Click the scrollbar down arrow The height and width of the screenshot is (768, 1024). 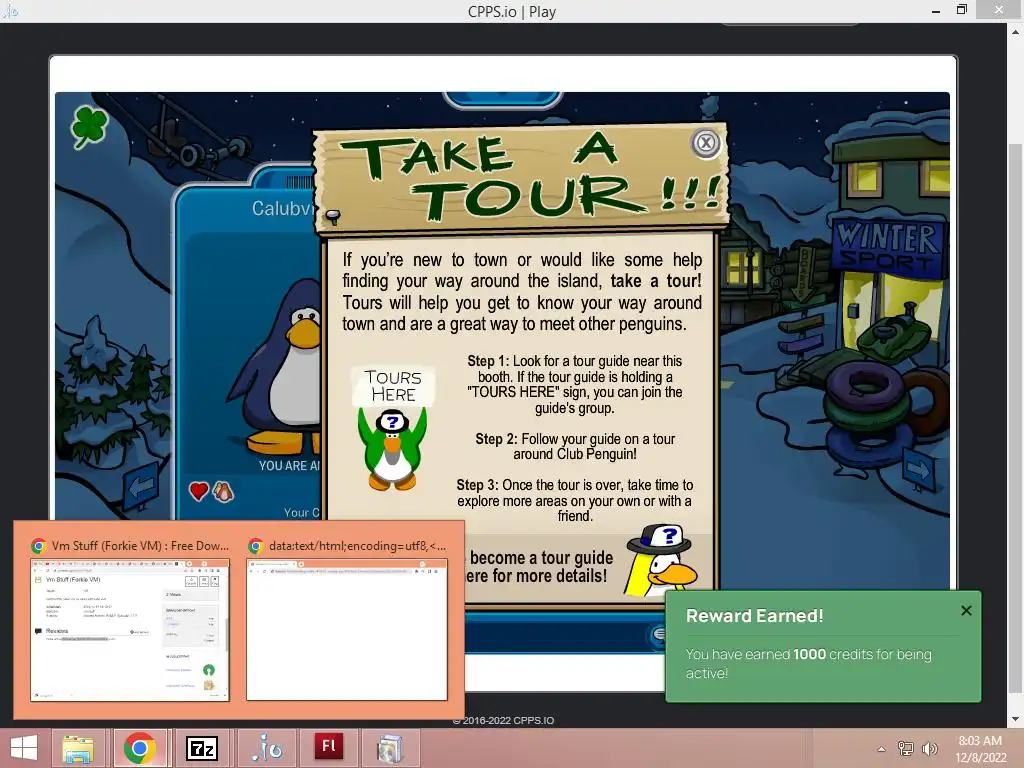[1016, 719]
